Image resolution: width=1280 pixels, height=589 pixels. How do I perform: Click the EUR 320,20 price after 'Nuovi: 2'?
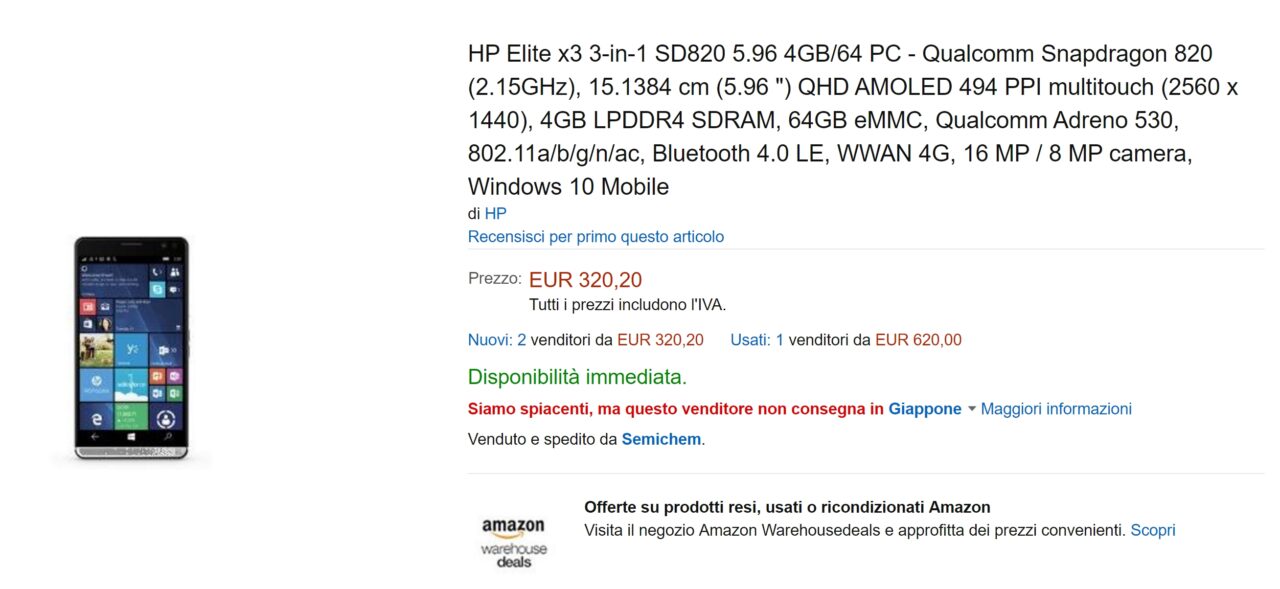[x=660, y=340]
